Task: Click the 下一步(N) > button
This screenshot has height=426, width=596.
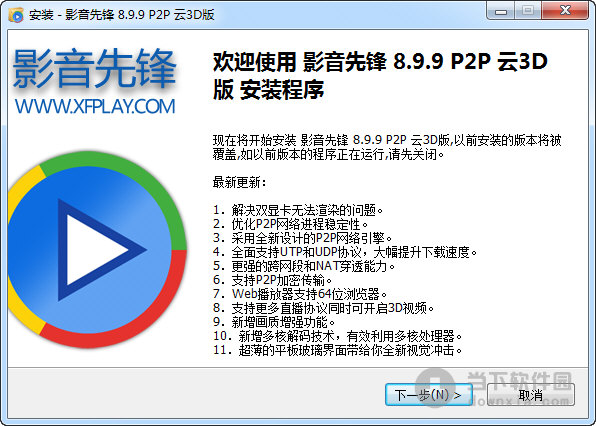Action: 429,395
